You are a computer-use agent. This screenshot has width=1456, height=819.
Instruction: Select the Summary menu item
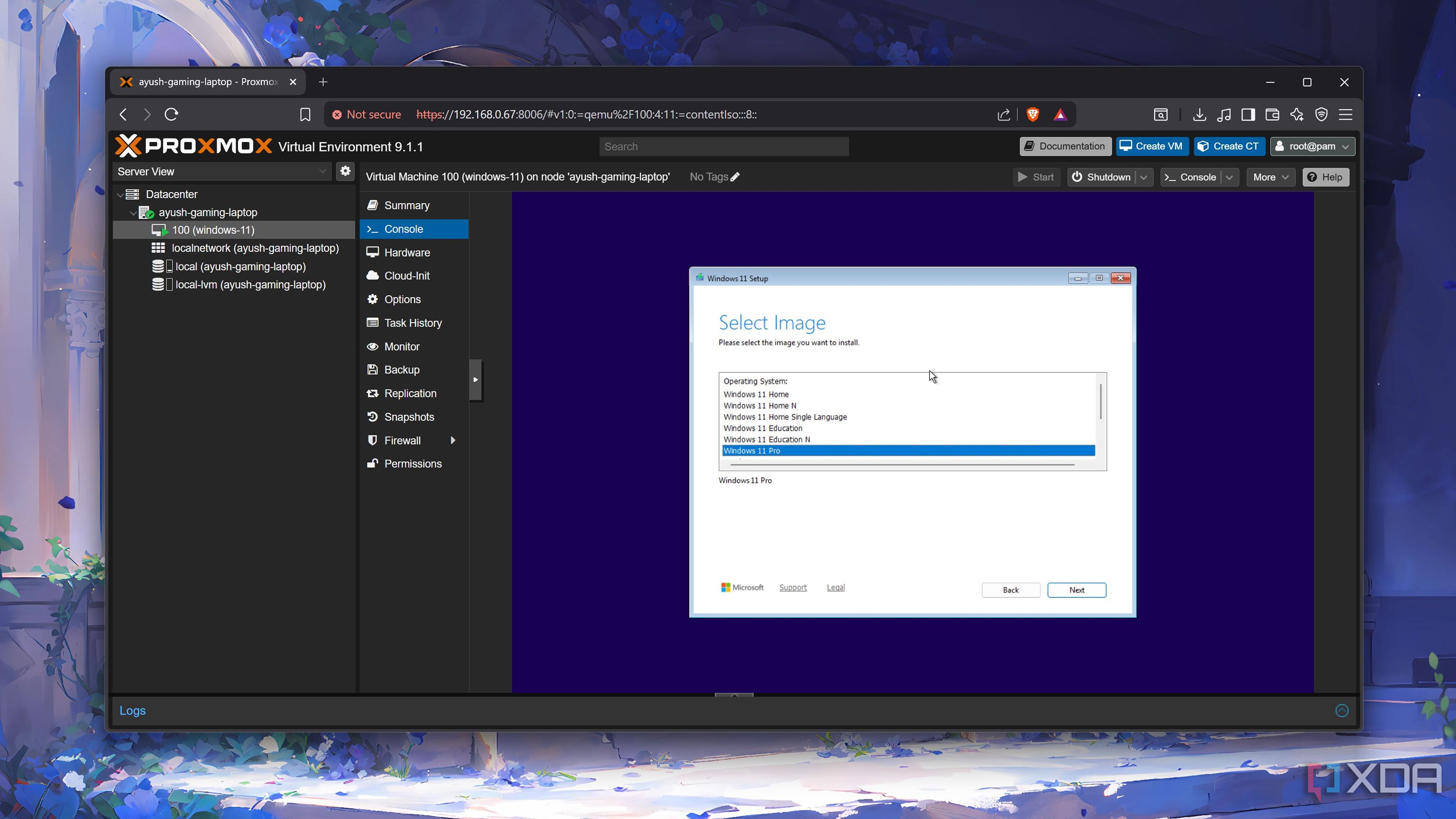coord(414,205)
